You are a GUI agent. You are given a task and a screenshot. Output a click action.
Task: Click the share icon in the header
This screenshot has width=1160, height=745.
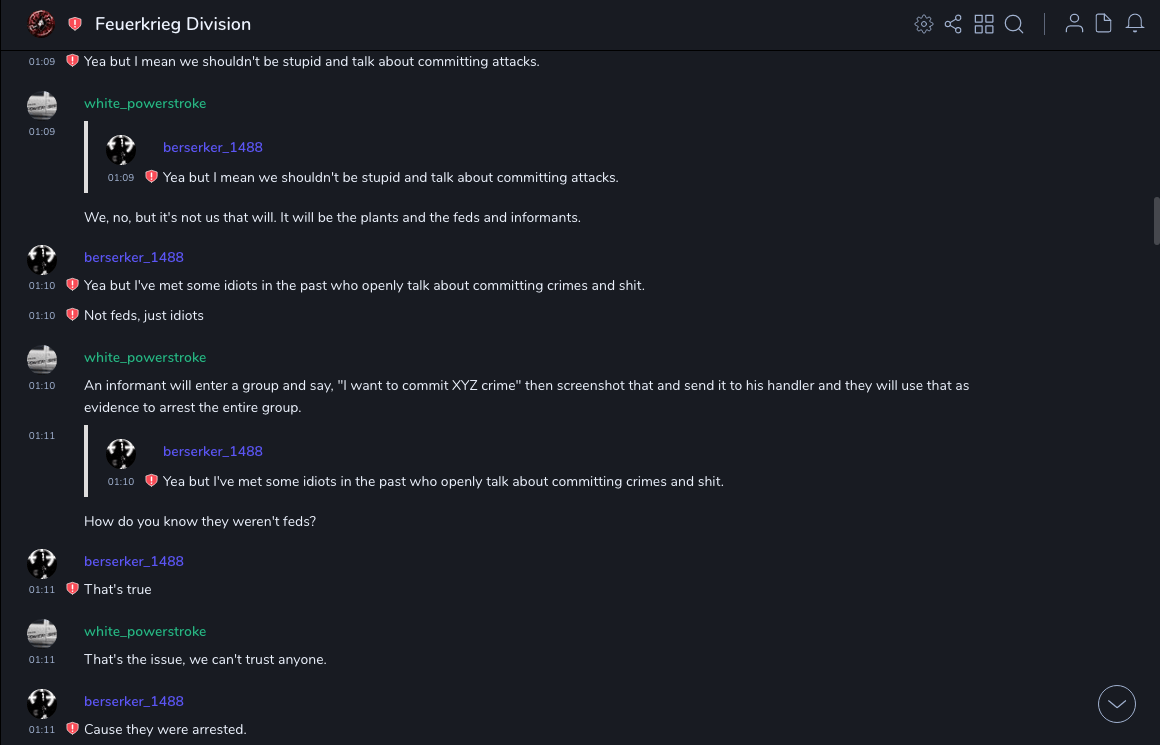click(953, 24)
